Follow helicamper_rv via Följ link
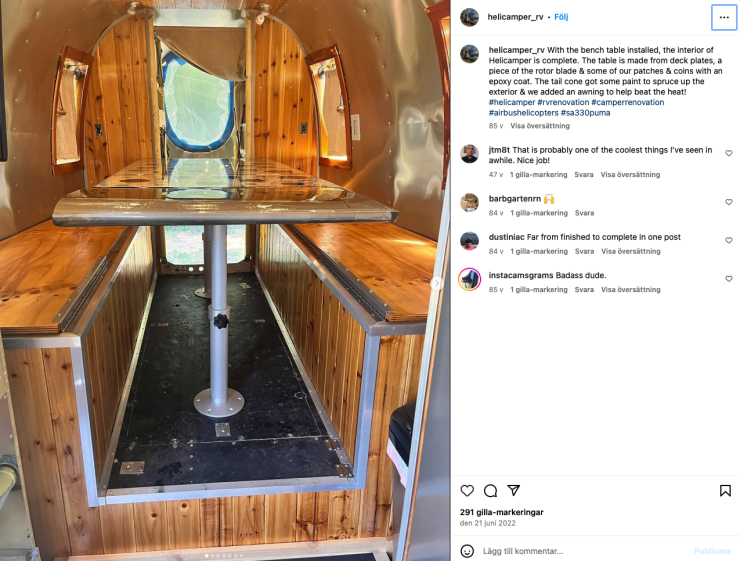The width and height of the screenshot is (740, 561). 561,17
